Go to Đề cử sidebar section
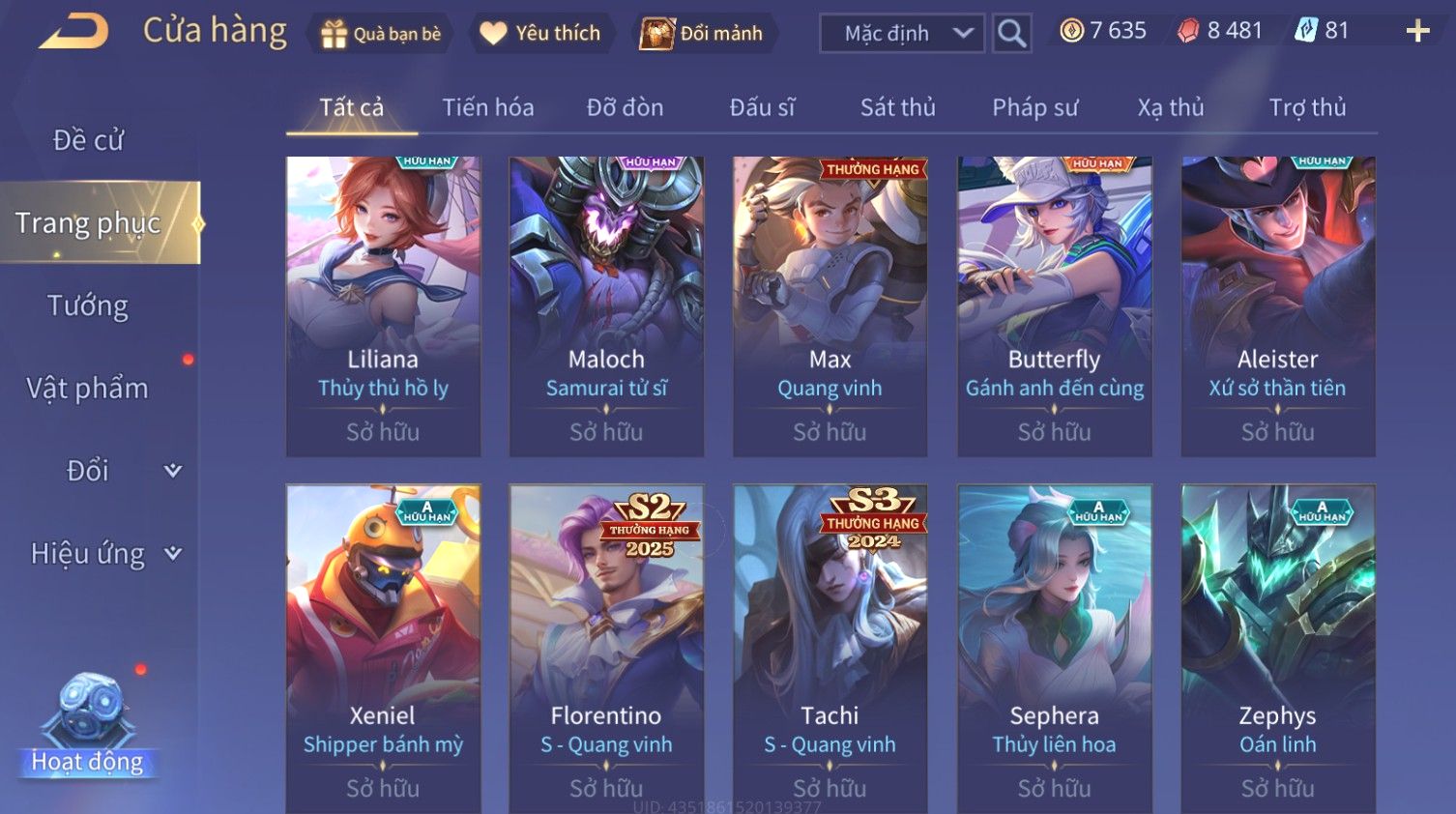This screenshot has height=814, width=1456. [88, 140]
